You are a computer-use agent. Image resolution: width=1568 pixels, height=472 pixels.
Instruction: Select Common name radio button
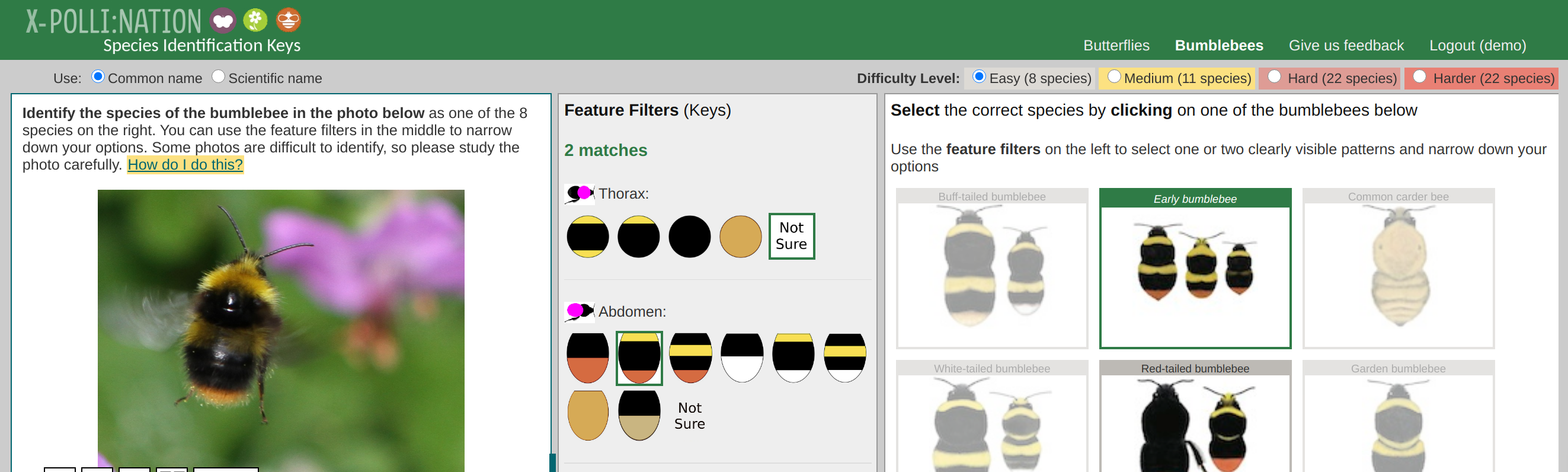pyautogui.click(x=97, y=76)
